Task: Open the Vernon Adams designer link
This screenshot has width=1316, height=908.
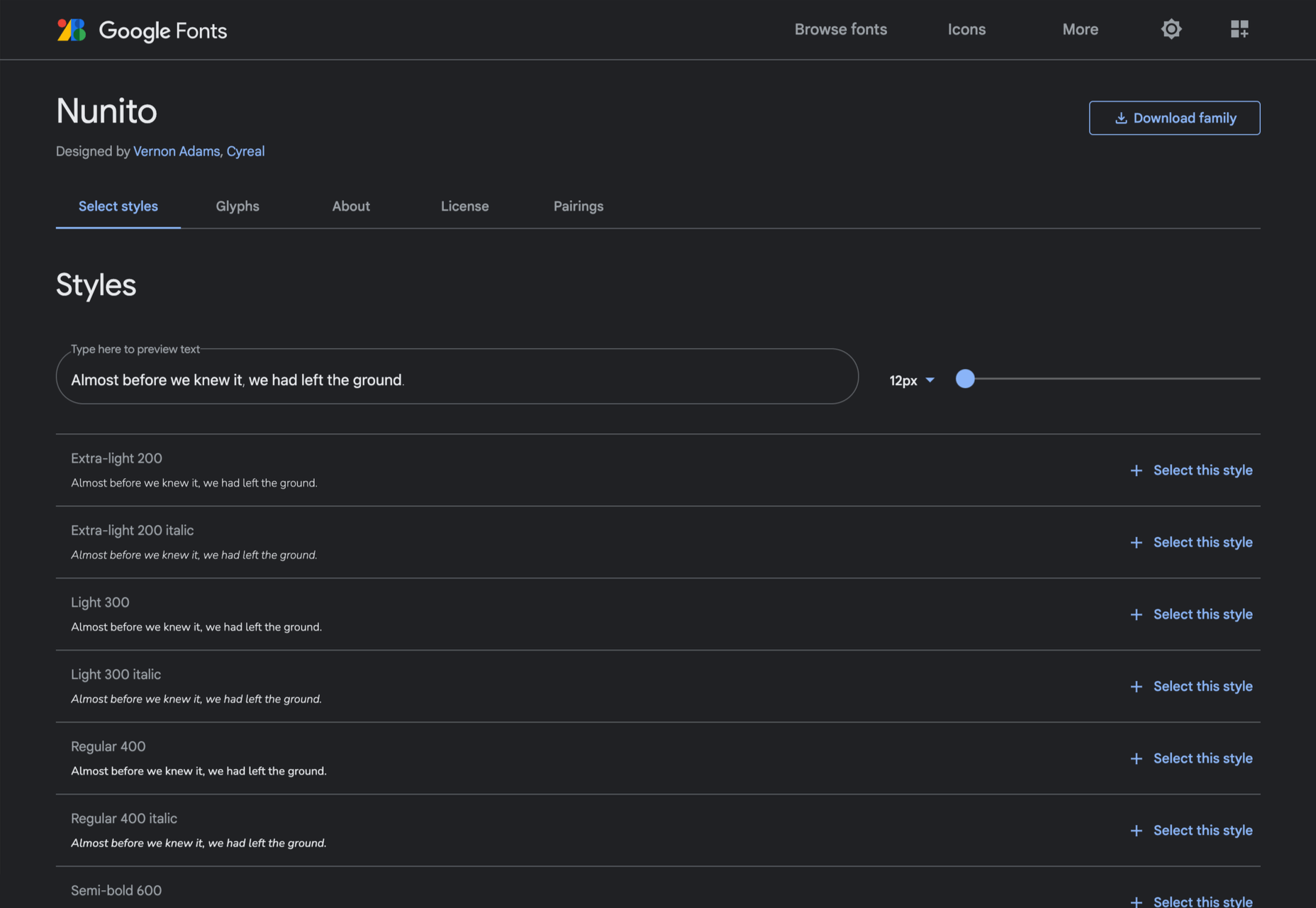Action: coord(177,151)
